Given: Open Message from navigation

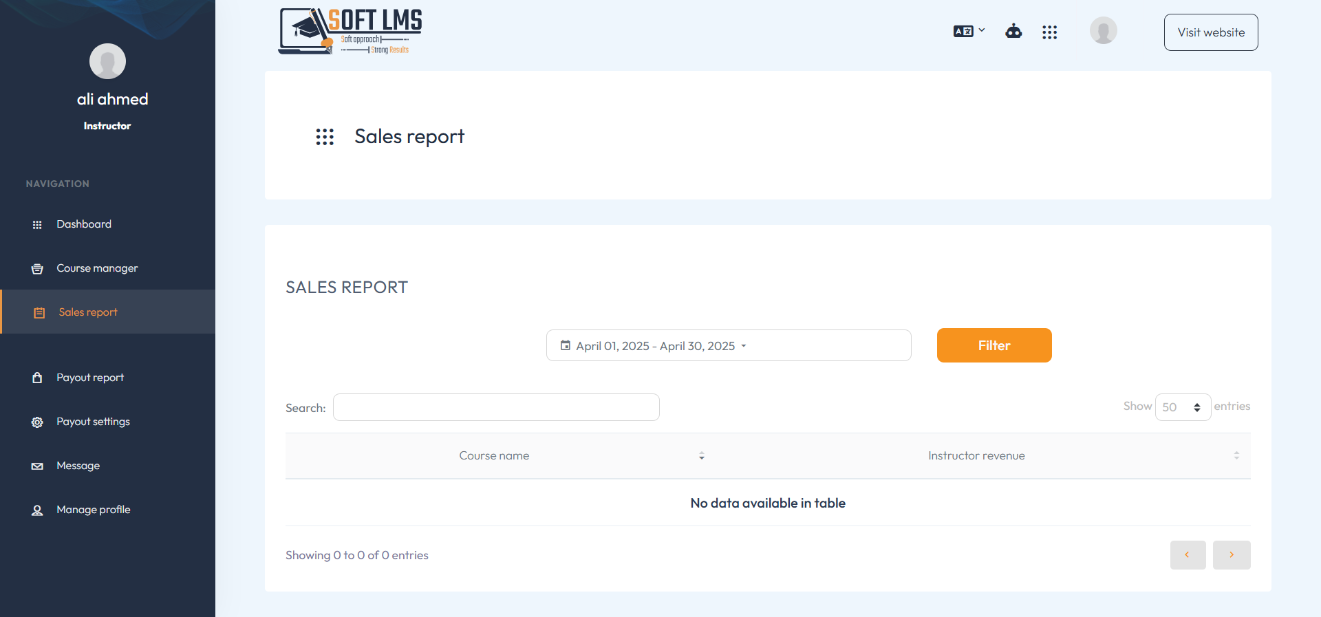Looking at the screenshot, I should click(x=107, y=466).
